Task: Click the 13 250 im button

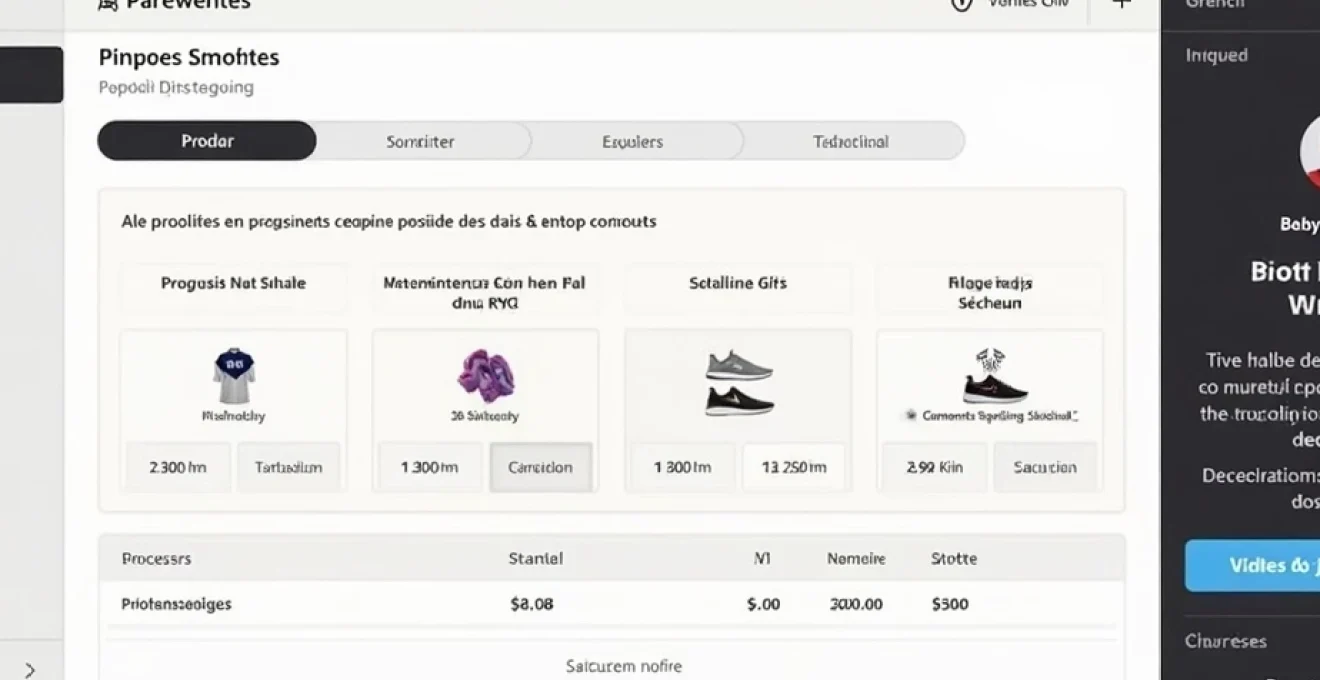Action: coord(794,467)
